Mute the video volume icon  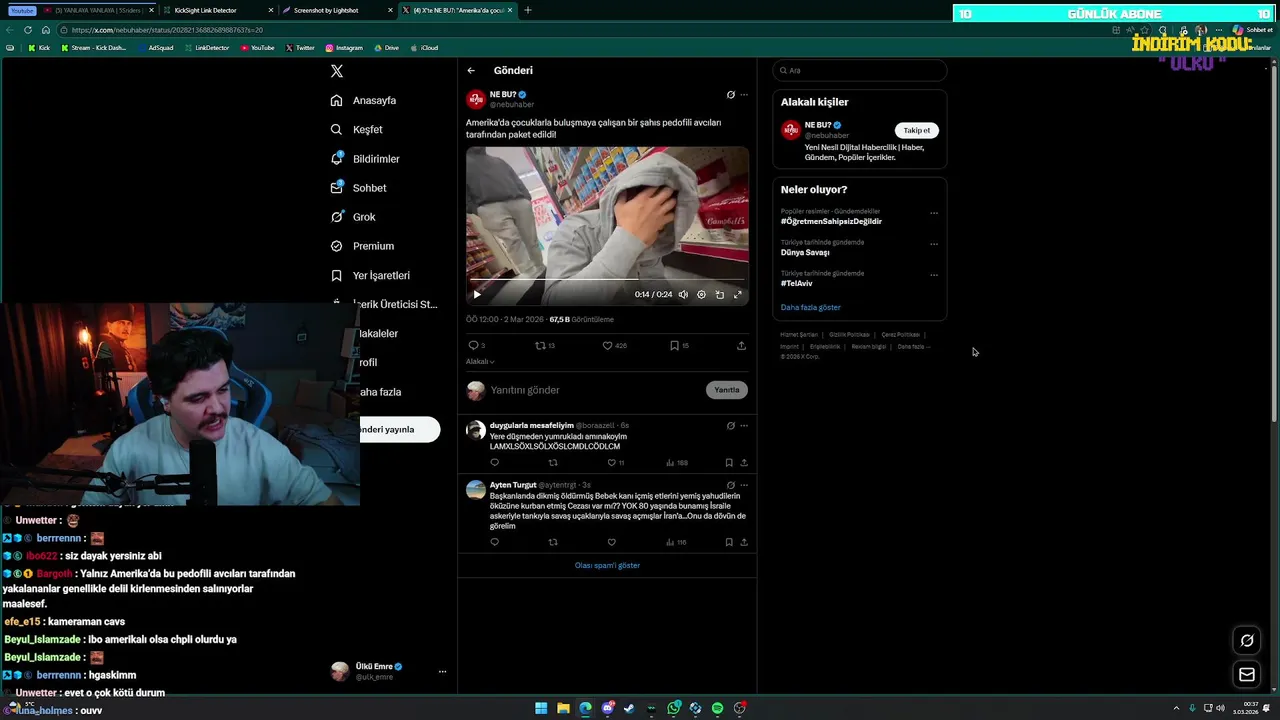click(x=683, y=294)
